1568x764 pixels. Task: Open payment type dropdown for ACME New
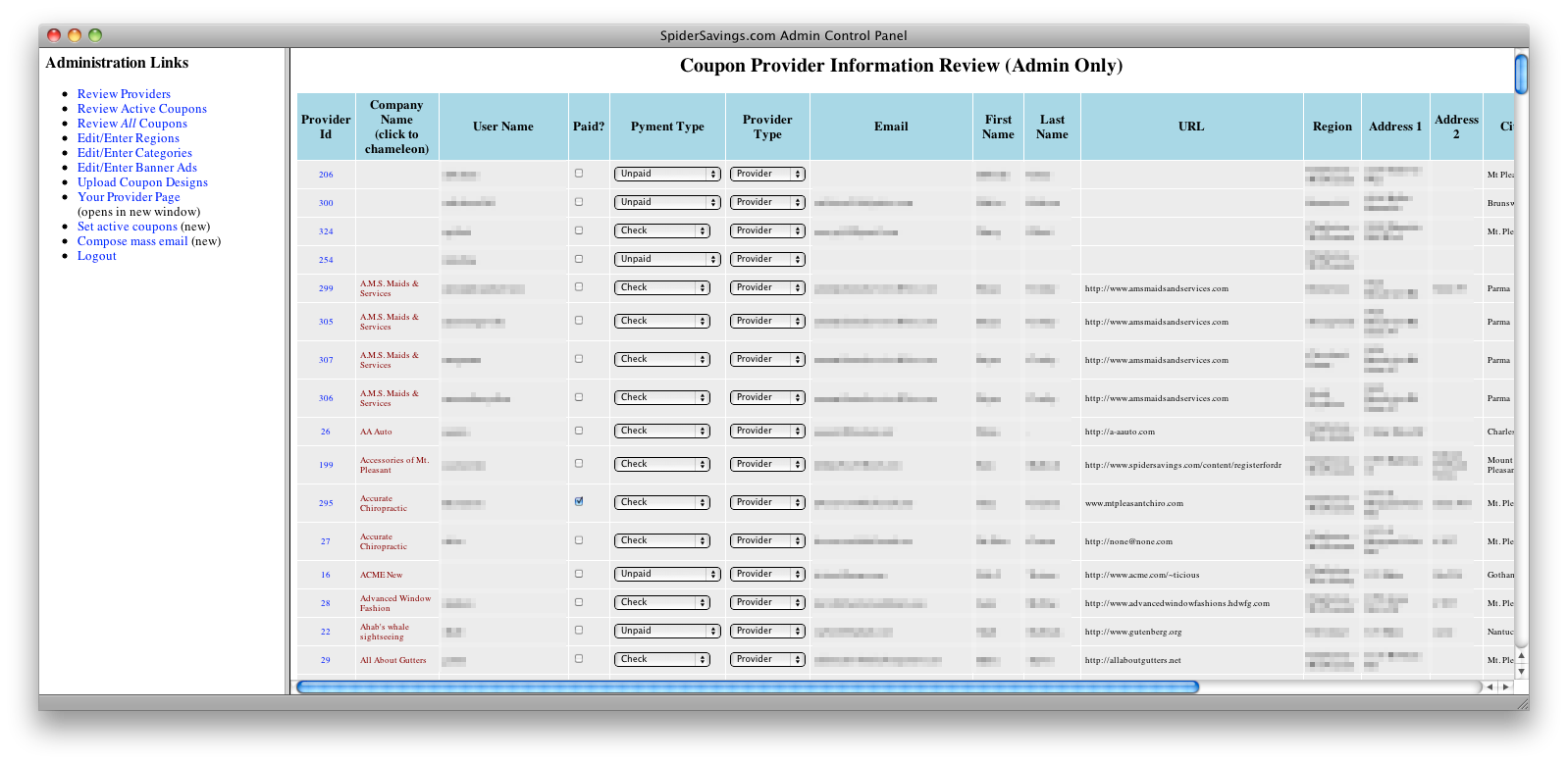[x=667, y=574]
